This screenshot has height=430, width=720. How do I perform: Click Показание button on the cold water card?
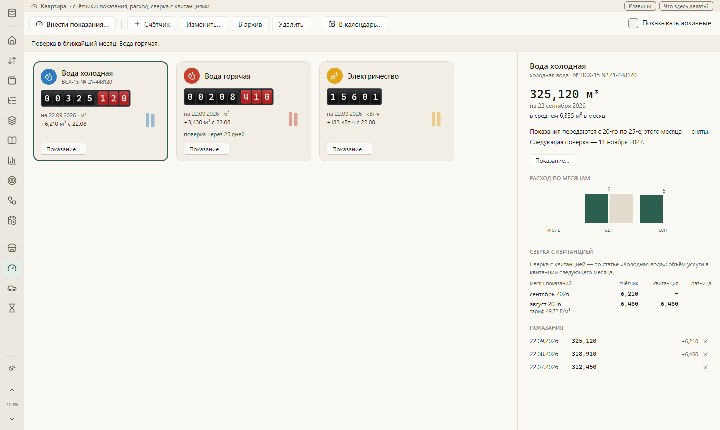(x=63, y=149)
